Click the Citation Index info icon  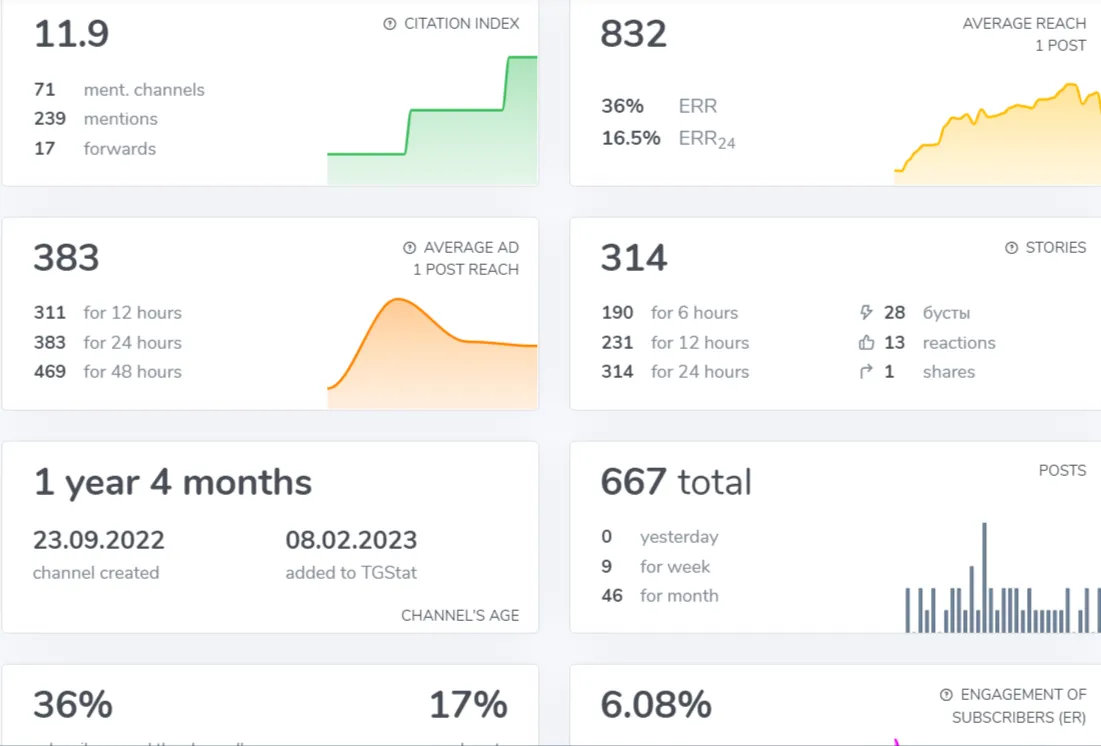pyautogui.click(x=390, y=24)
